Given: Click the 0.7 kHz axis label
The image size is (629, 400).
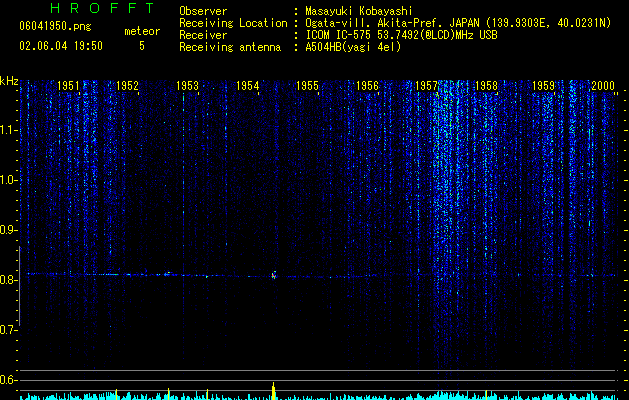Looking at the screenshot, I should point(8,330).
